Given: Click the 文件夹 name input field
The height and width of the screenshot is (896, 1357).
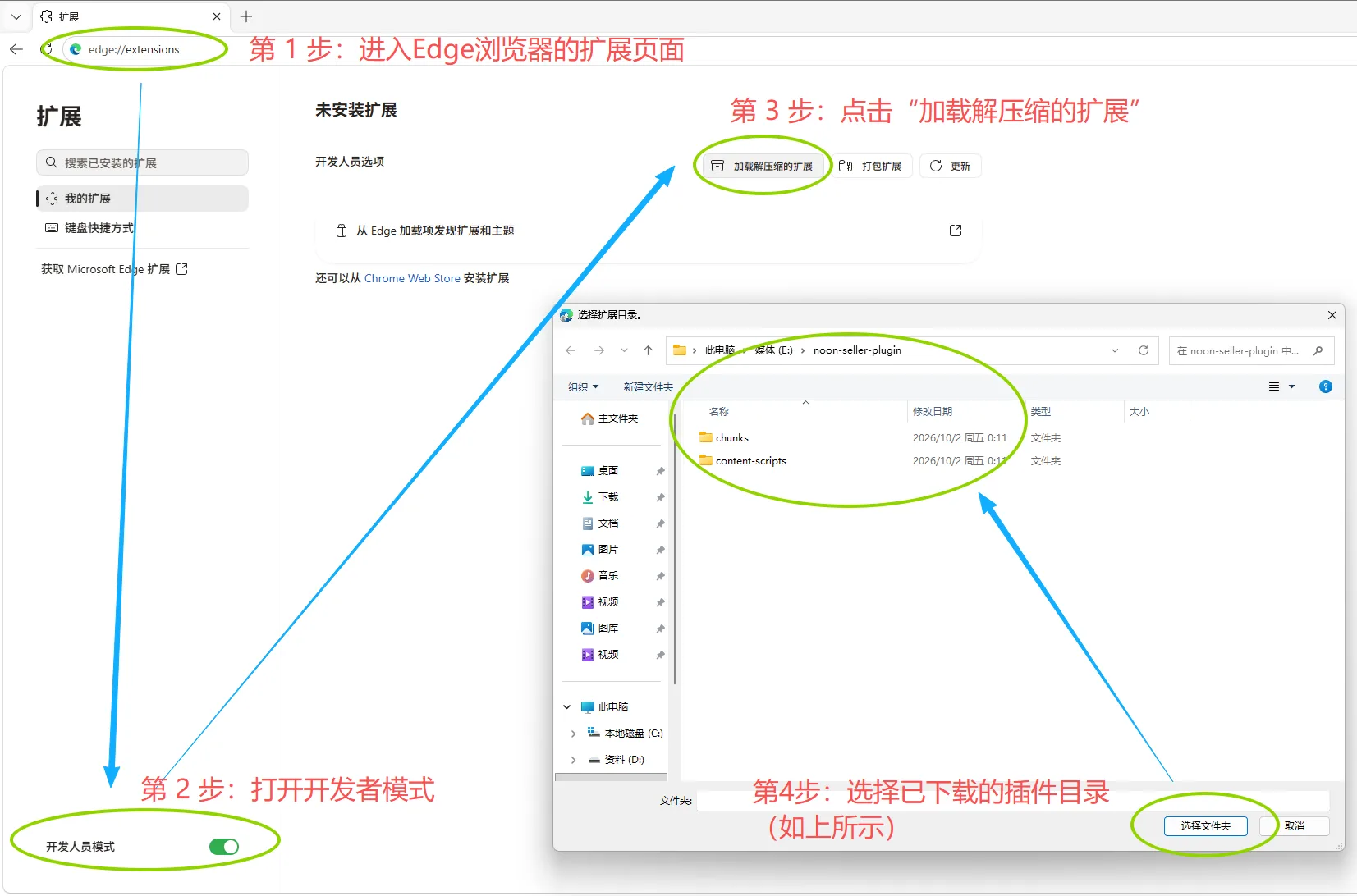Looking at the screenshot, I should pyautogui.click(x=1013, y=801).
